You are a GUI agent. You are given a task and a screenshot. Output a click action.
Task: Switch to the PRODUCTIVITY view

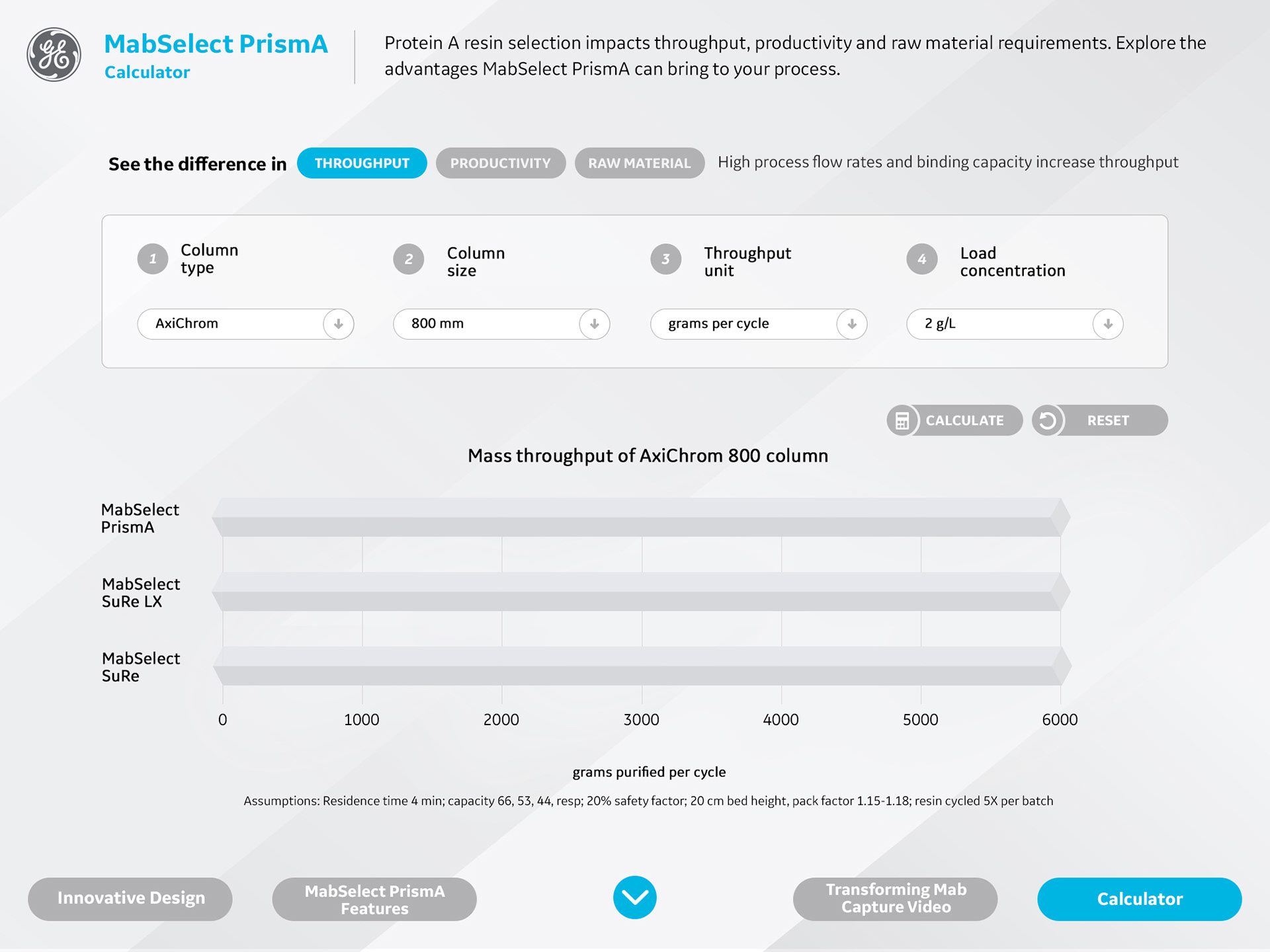[500, 163]
